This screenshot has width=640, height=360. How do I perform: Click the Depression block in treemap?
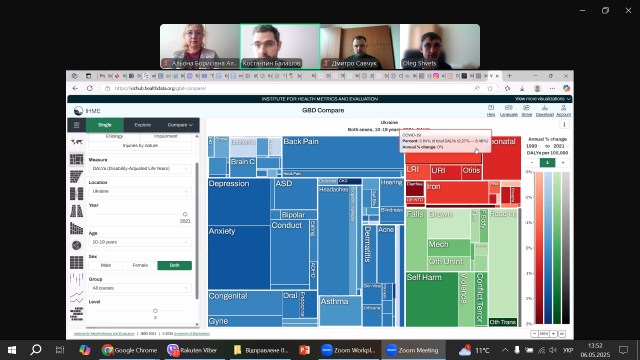tap(239, 201)
